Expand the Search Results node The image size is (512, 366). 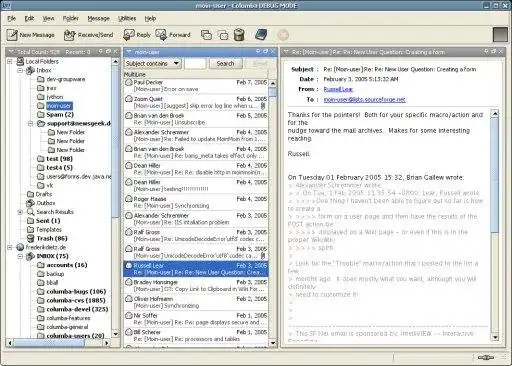pyautogui.click(x=20, y=212)
